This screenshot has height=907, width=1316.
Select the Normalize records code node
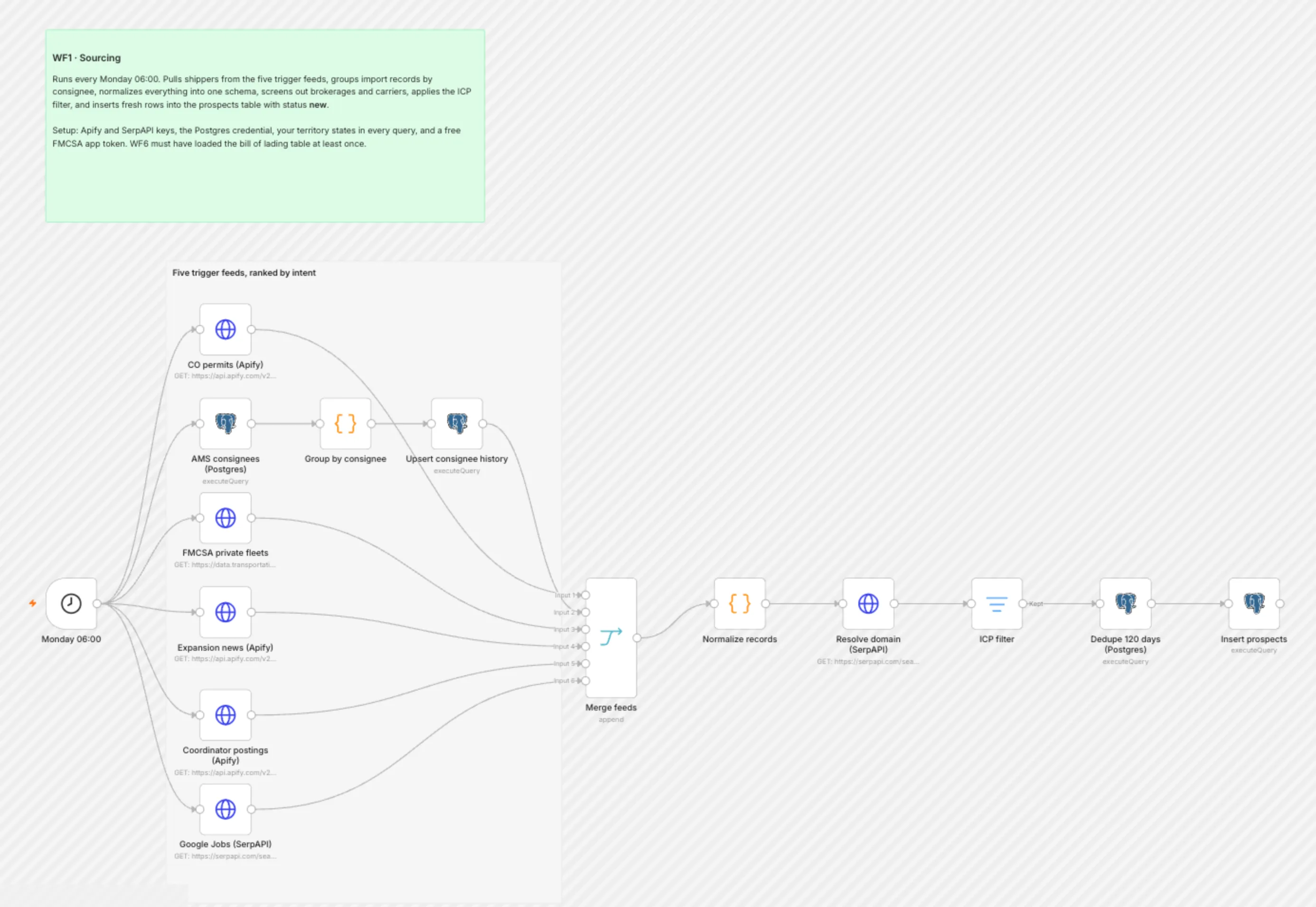[x=740, y=604]
